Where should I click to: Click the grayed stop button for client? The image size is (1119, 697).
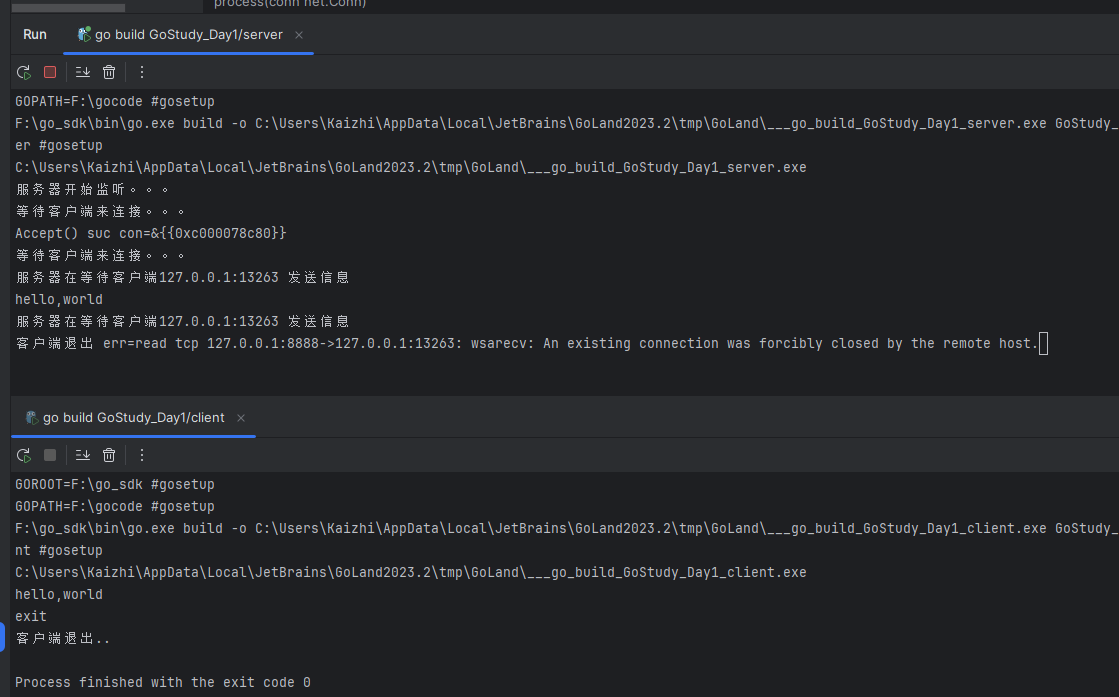coord(50,455)
